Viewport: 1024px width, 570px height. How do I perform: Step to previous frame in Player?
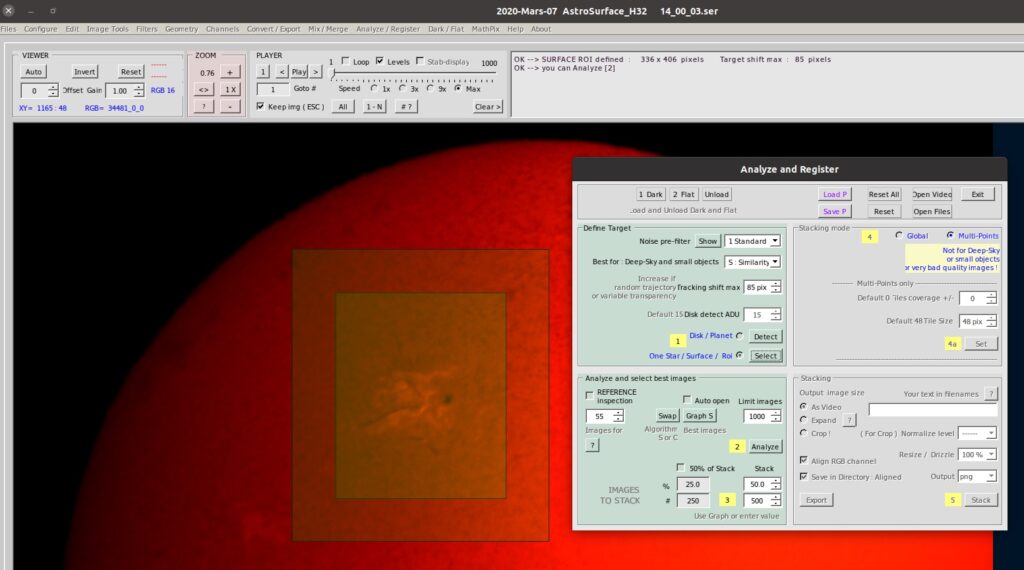click(282, 72)
